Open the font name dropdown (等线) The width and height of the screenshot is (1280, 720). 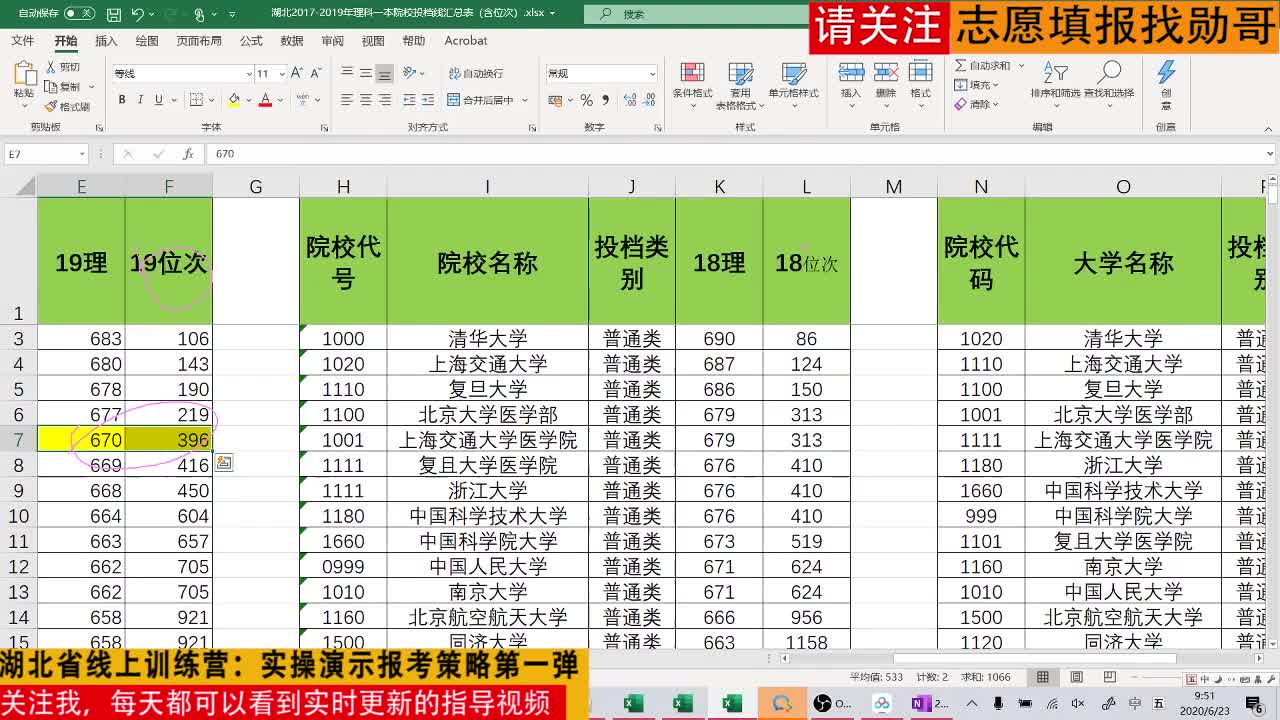[249, 74]
